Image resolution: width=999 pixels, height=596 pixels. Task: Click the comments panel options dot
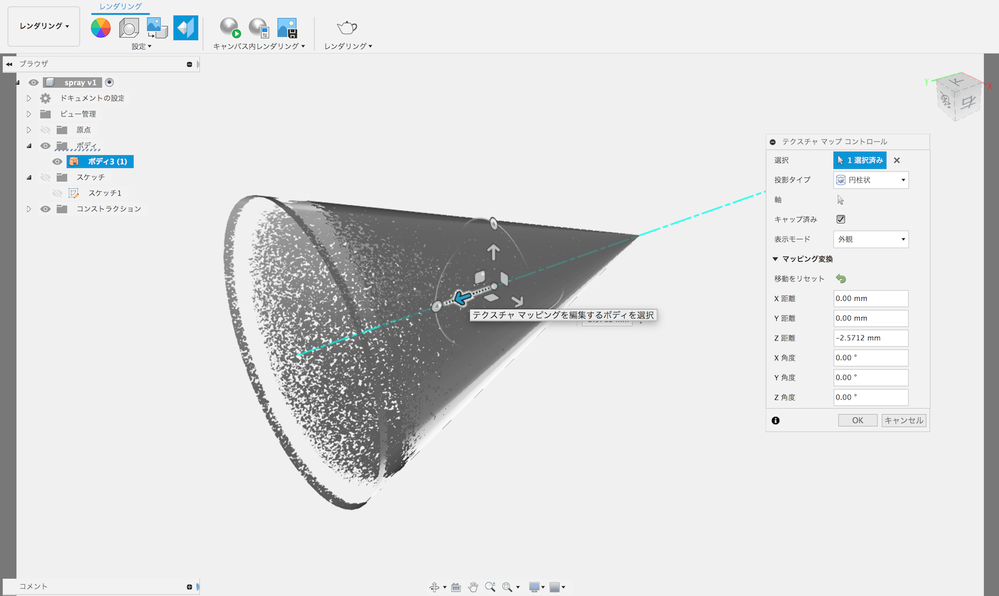tap(189, 586)
